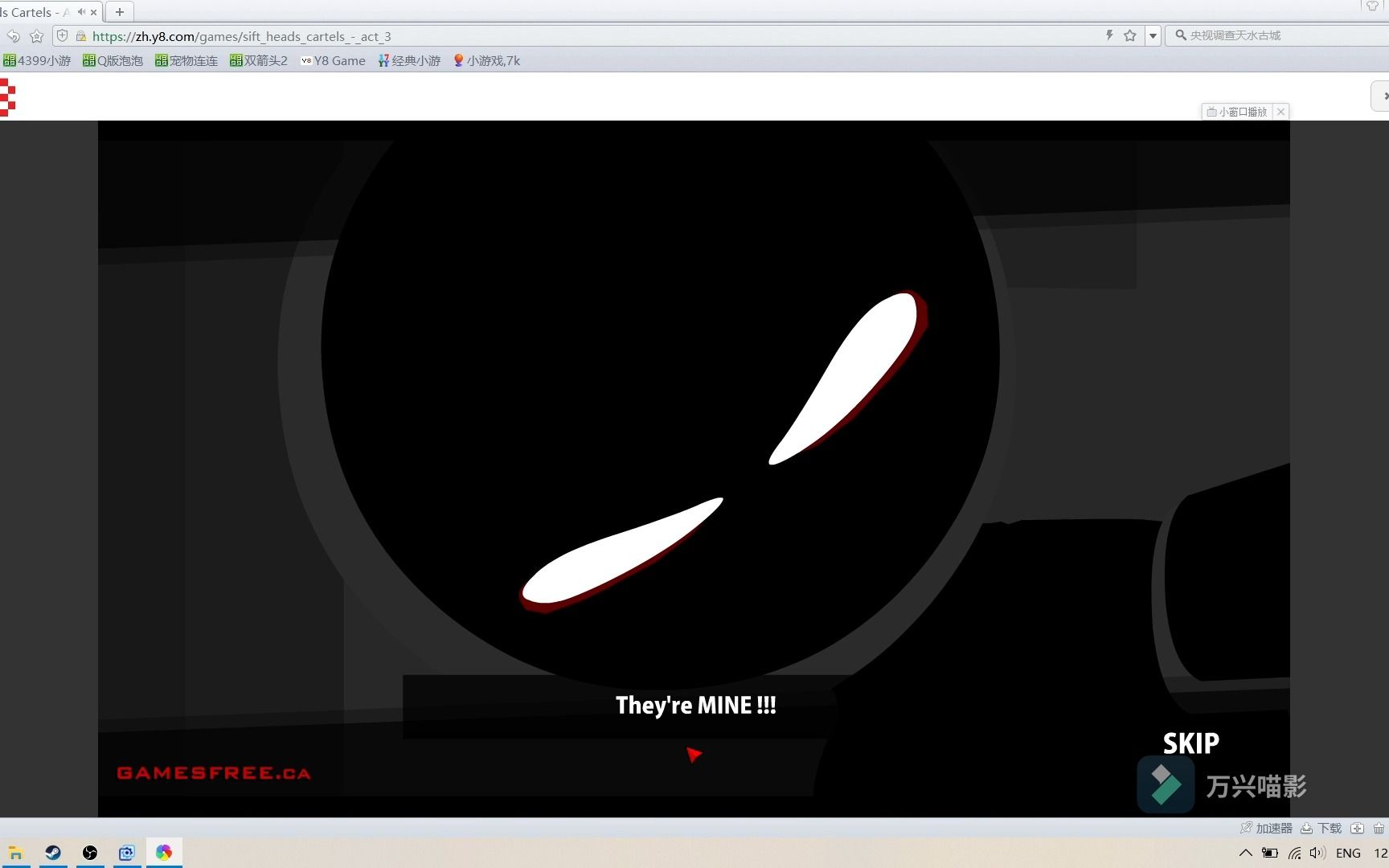This screenshot has width=1389, height=868.
Task: Click the first-aid kit repair icon
Action: (1357, 828)
